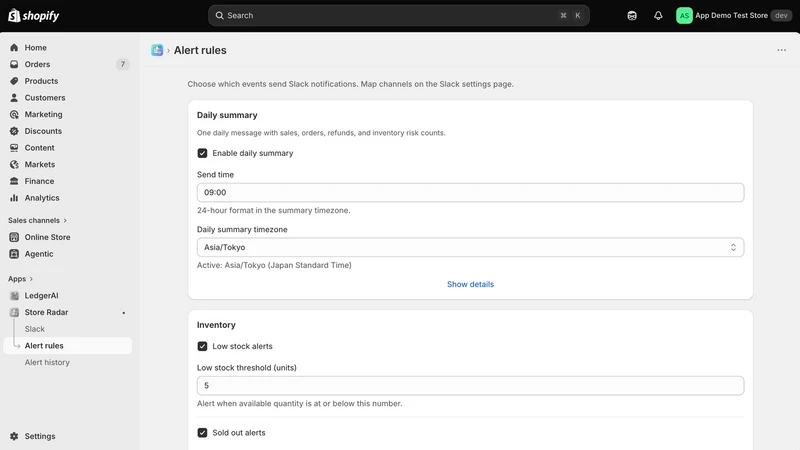Click the Low stock threshold field

pyautogui.click(x=470, y=386)
